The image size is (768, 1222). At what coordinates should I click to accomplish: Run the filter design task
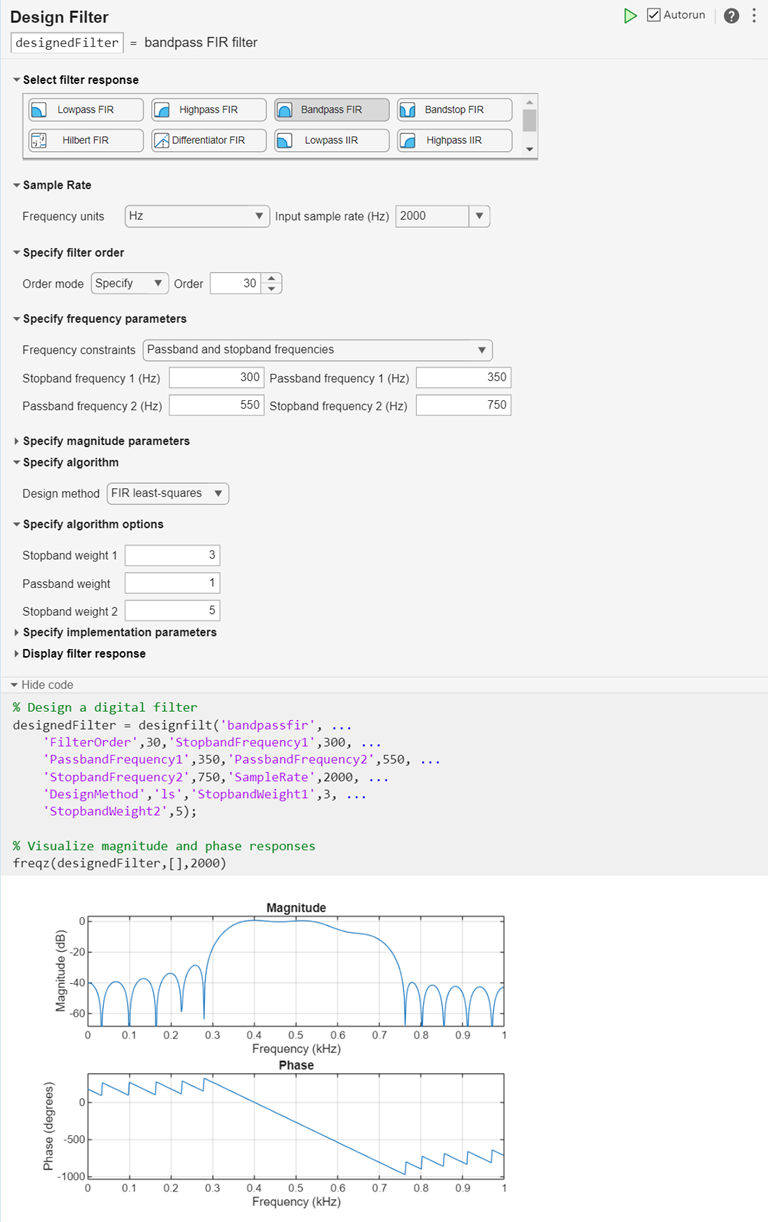click(630, 15)
